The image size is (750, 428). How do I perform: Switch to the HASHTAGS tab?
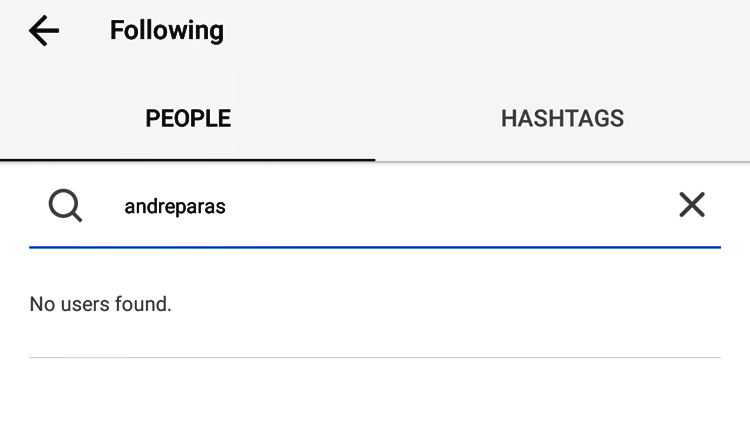pyautogui.click(x=562, y=119)
